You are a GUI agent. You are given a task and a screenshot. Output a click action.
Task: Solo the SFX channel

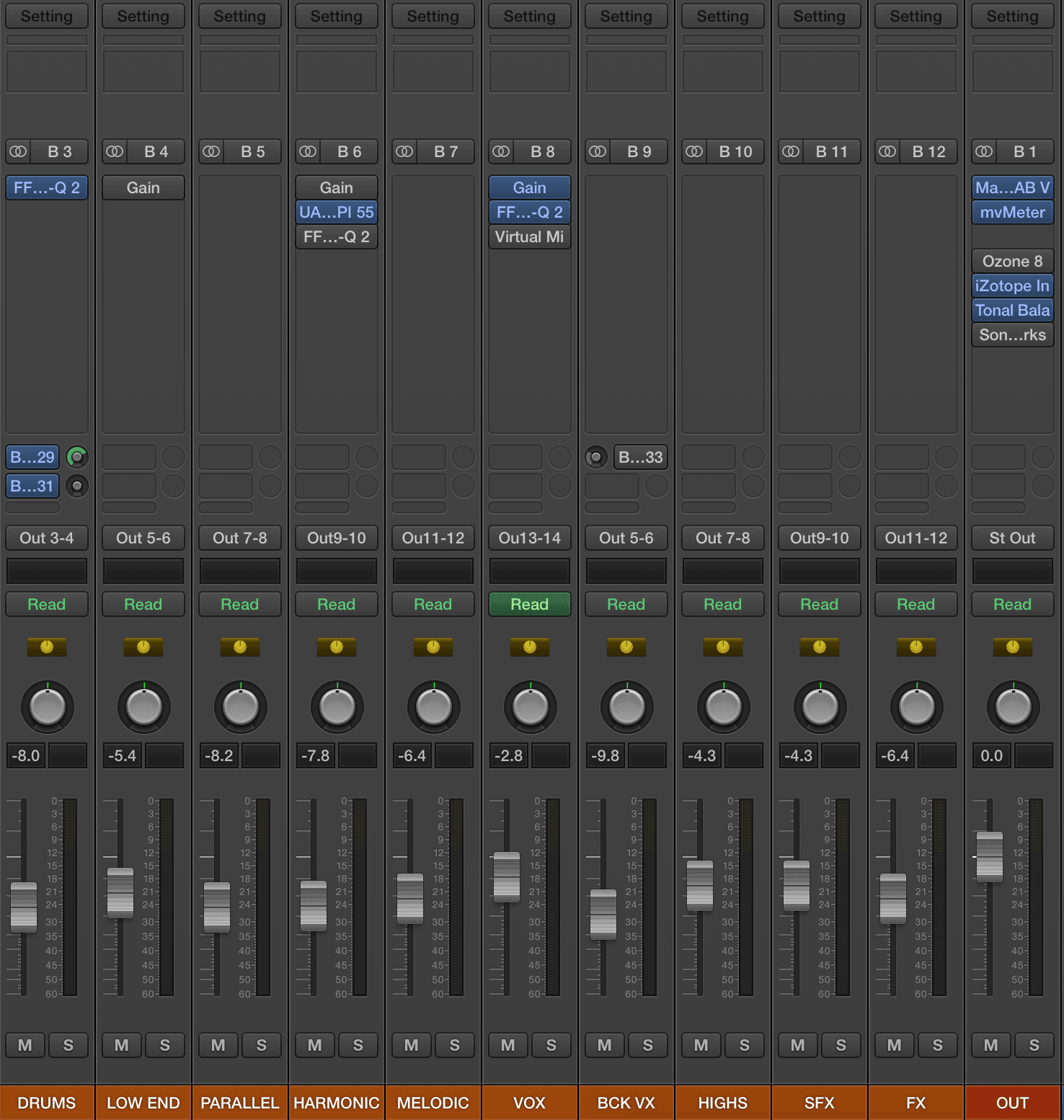coord(841,1045)
